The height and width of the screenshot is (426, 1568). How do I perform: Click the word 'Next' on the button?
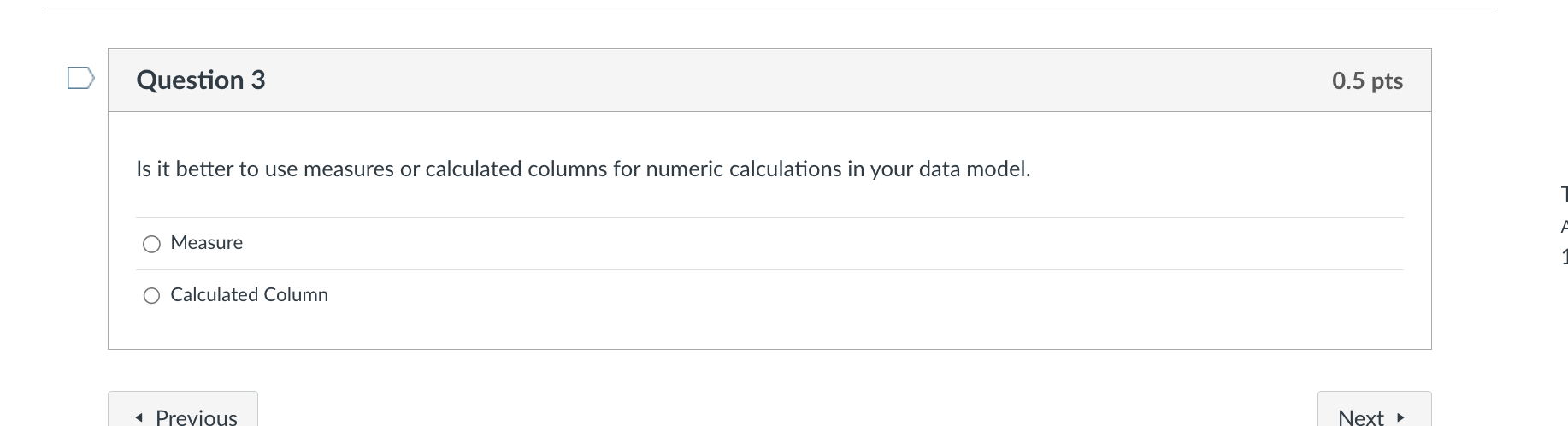point(1361,417)
